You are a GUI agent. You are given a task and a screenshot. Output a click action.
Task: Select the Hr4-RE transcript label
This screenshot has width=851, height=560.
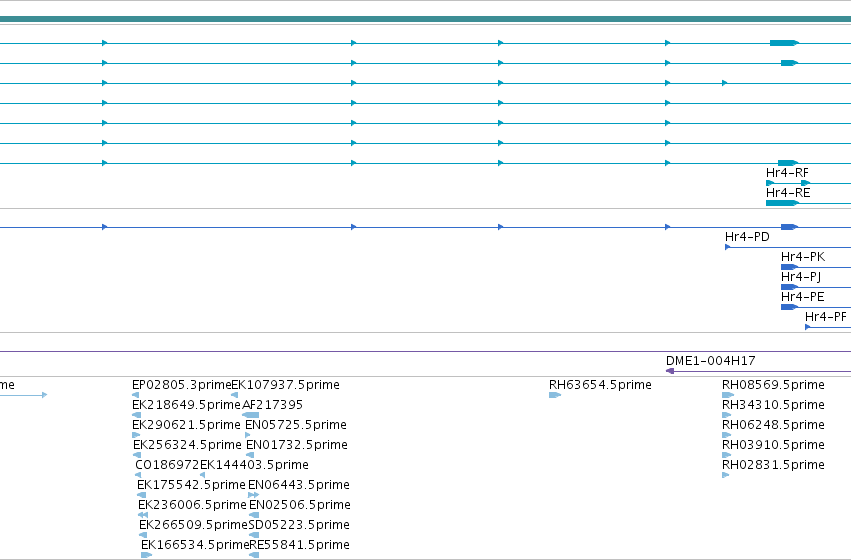coord(788,193)
